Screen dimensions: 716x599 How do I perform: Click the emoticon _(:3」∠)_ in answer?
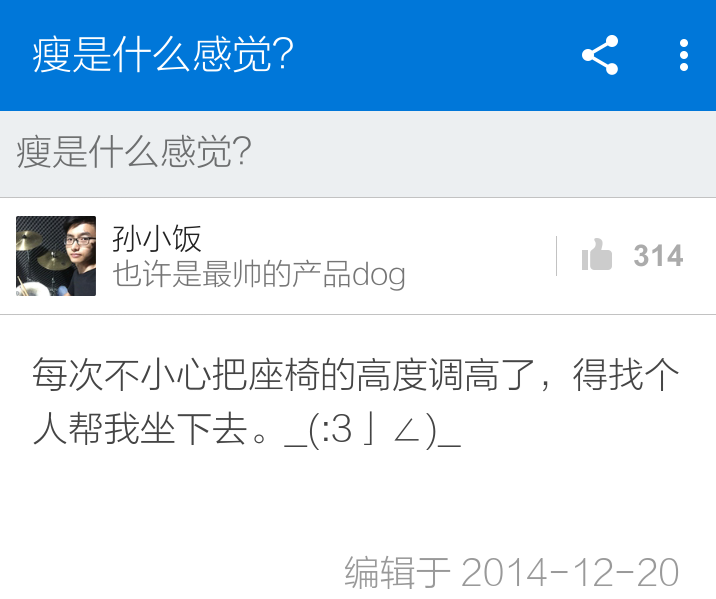(x=372, y=430)
